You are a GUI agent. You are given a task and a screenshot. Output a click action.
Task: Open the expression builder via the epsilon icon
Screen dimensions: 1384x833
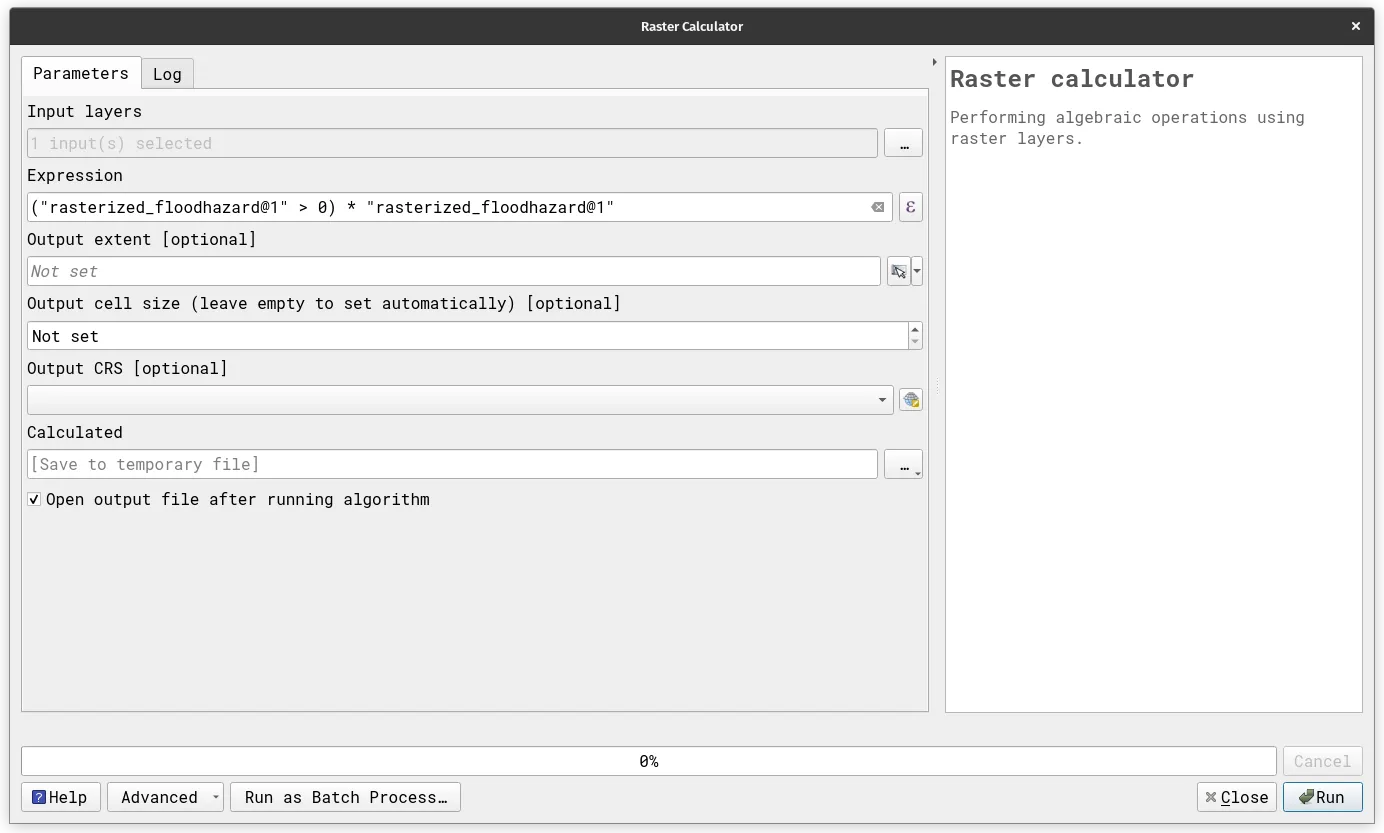(x=910, y=207)
